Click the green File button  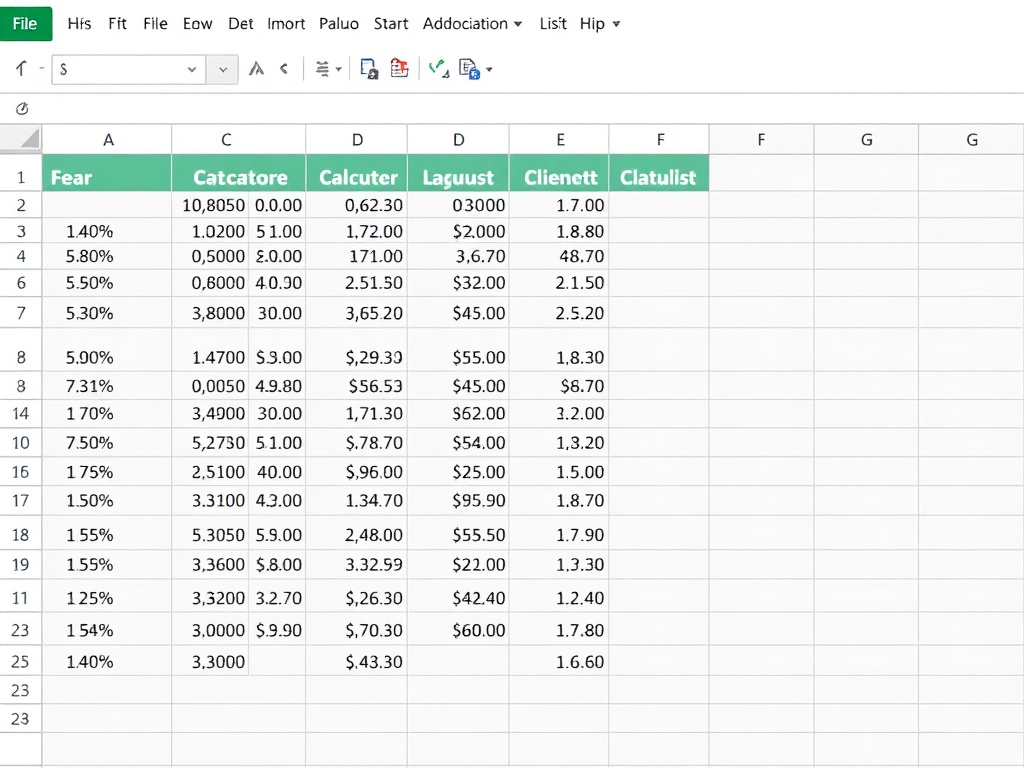[26, 23]
